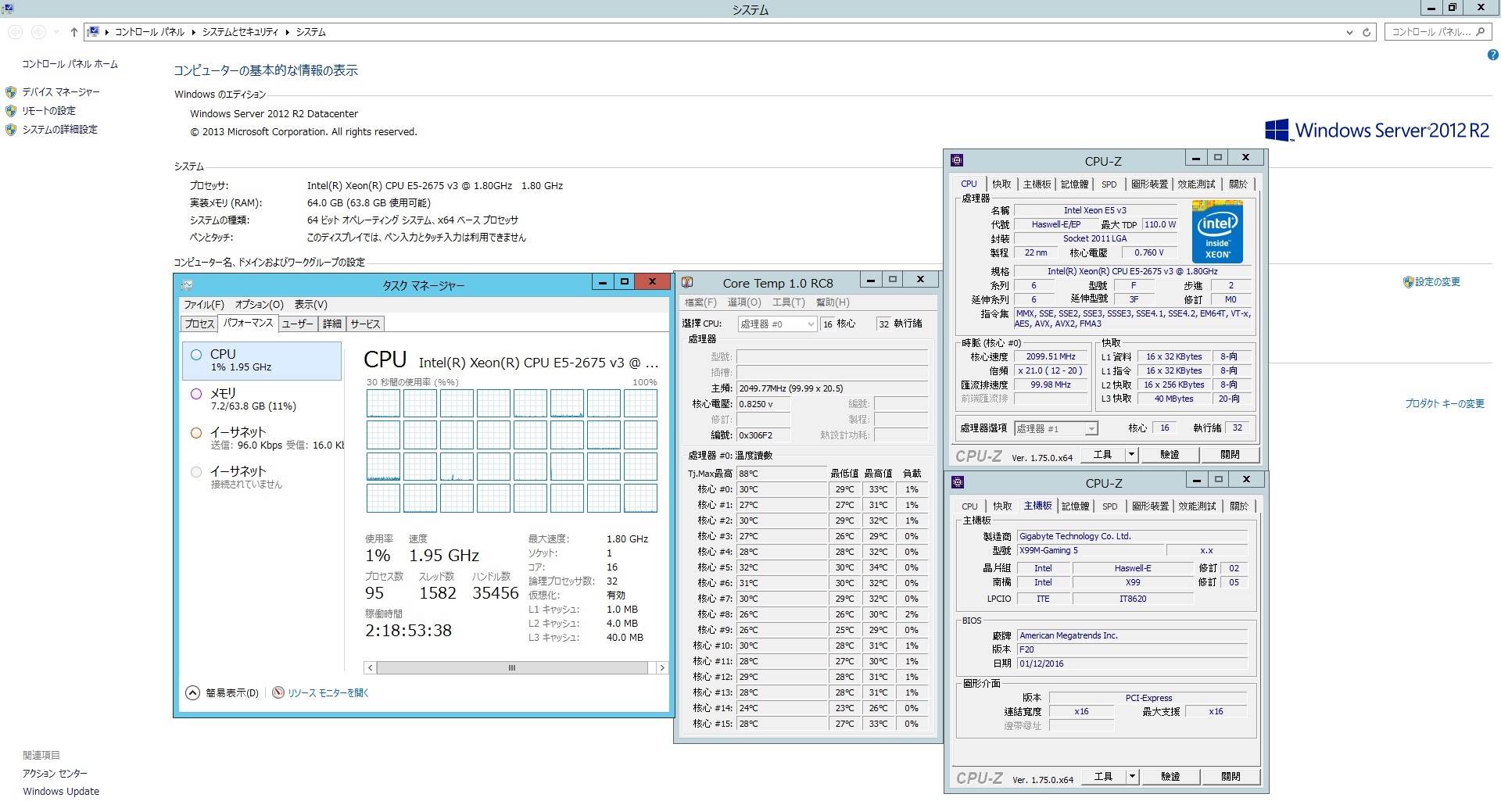
Task: Click the search magnifier in Control Panel
Action: tap(1480, 32)
